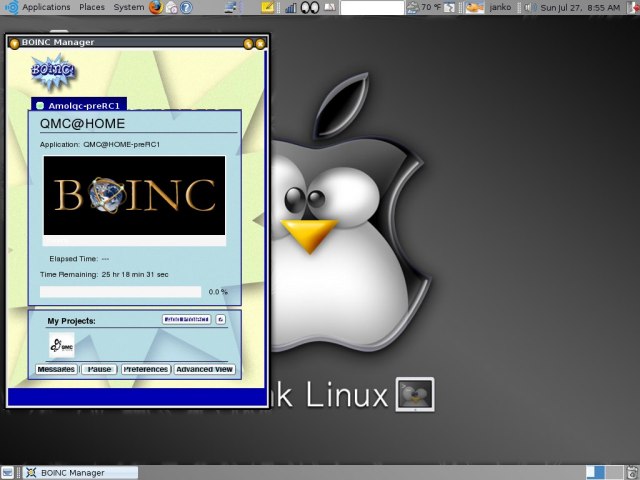
Task: Launch Firefox from the top panel
Action: (156, 7)
